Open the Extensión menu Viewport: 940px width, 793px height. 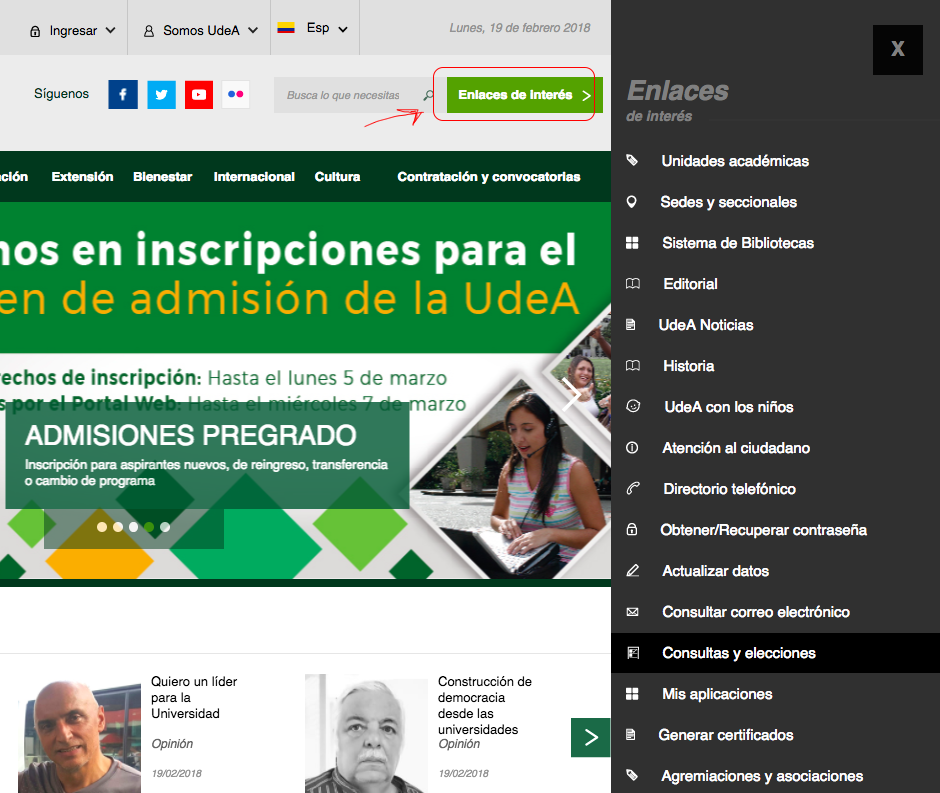[82, 177]
